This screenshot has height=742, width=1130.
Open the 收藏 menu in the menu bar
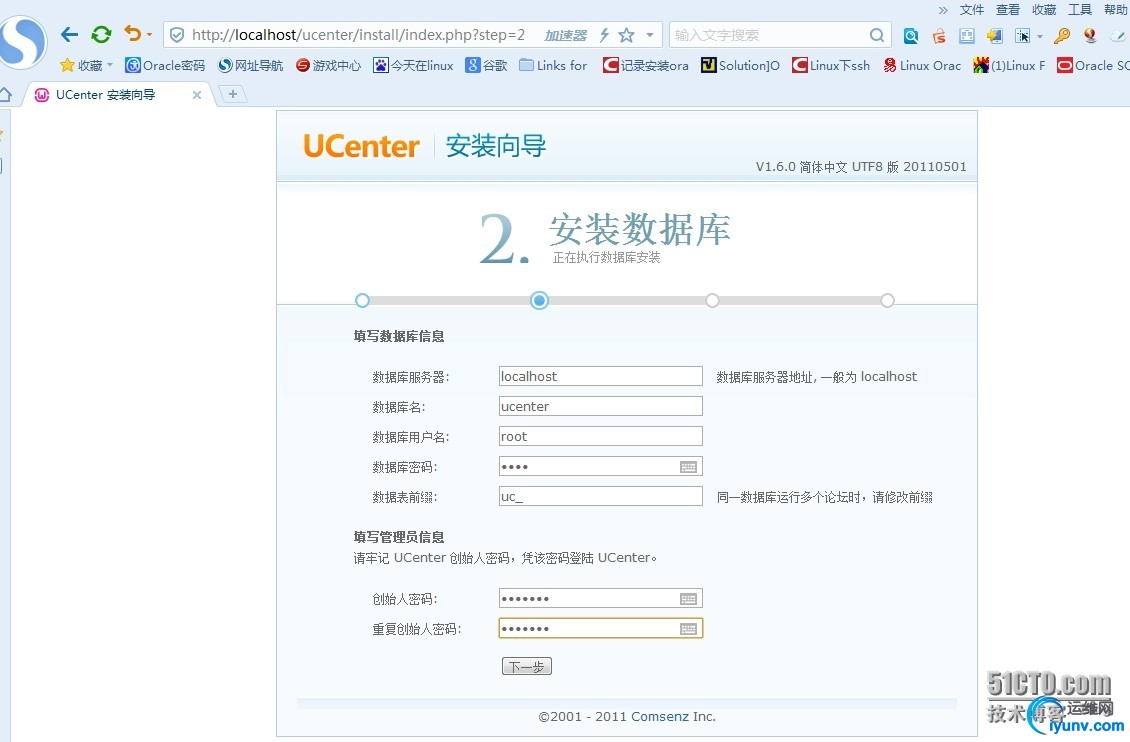[1044, 9]
